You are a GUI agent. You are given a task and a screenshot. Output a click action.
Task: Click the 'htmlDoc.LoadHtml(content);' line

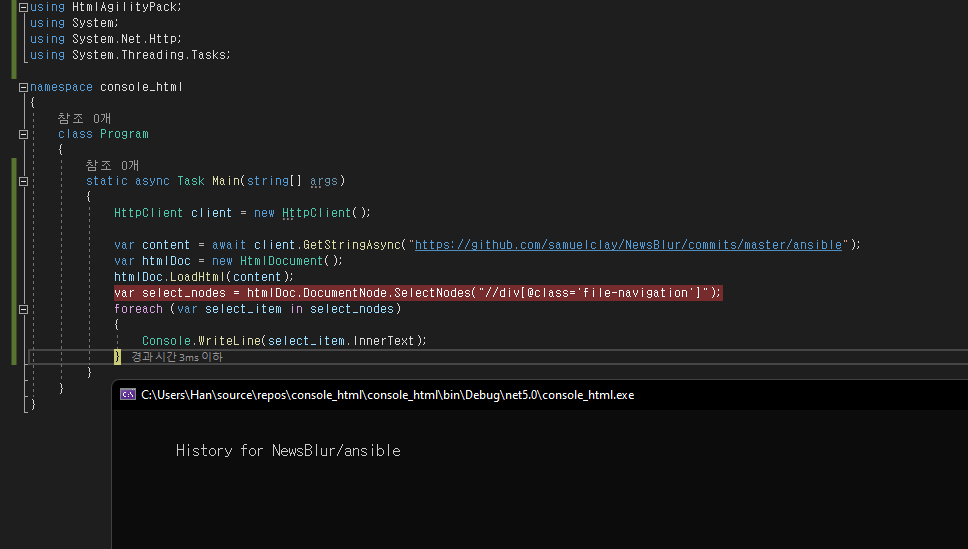tap(204, 277)
